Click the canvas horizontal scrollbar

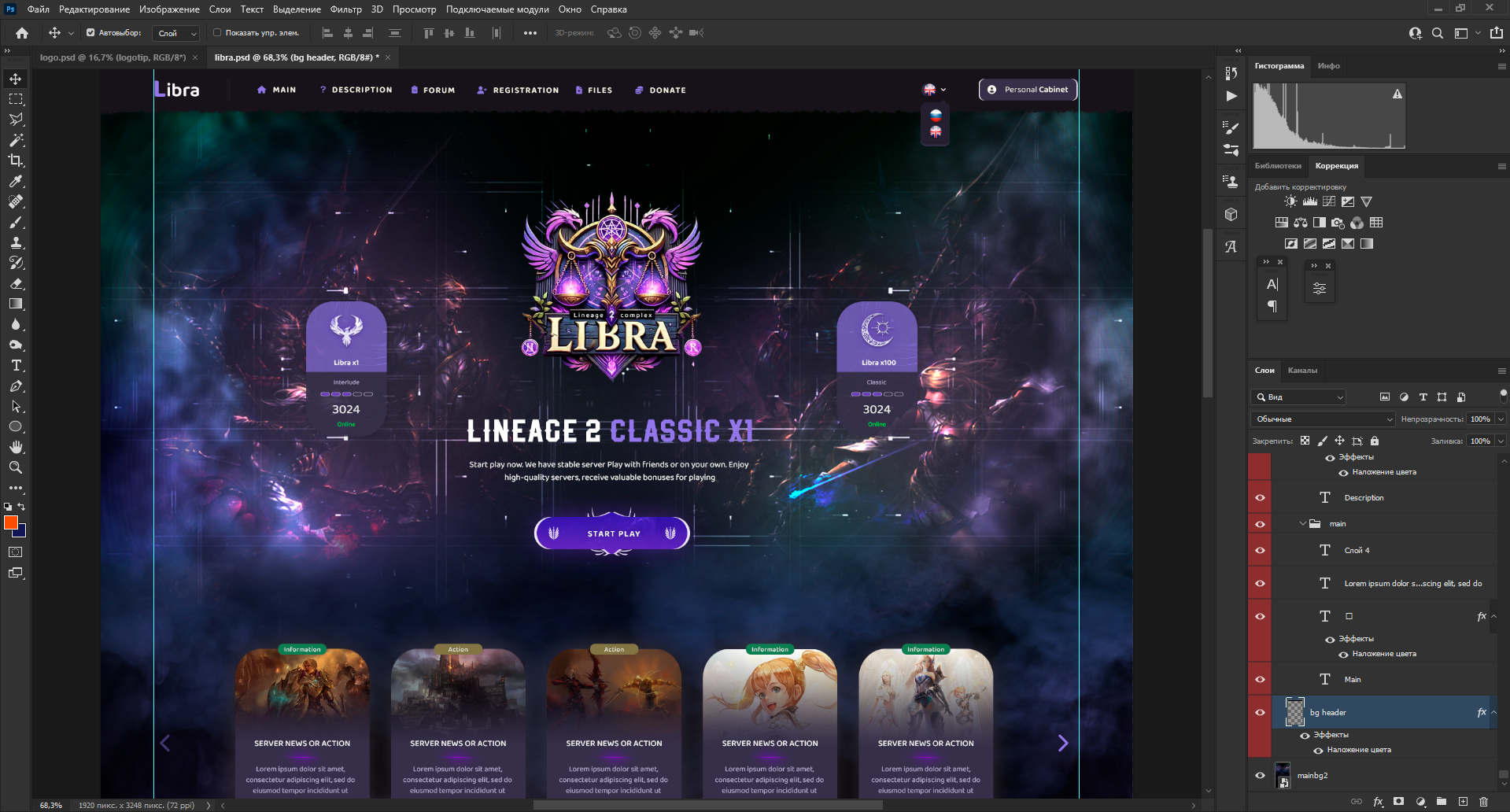pyautogui.click(x=708, y=806)
